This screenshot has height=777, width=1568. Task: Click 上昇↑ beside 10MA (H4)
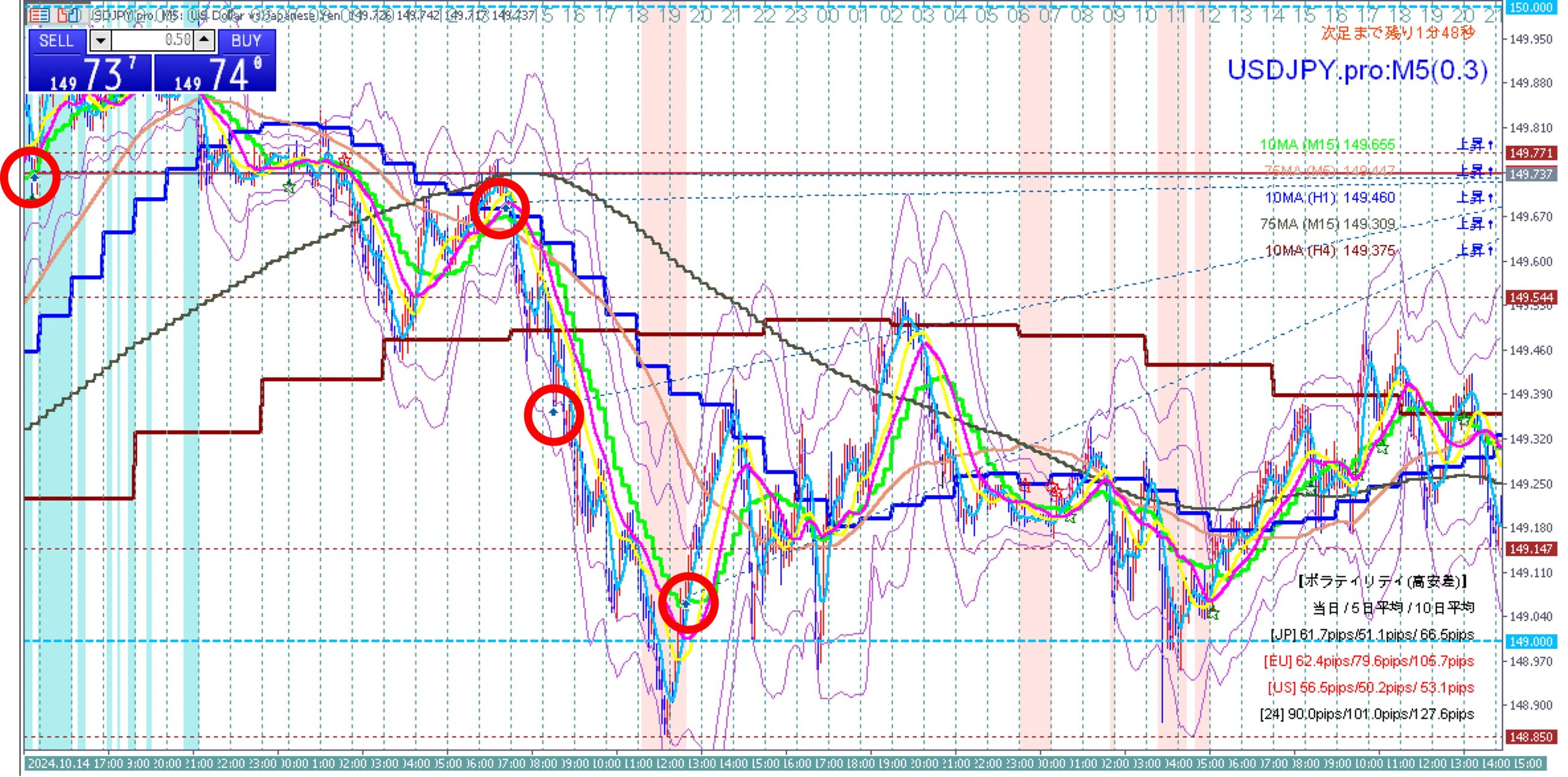point(1475,251)
